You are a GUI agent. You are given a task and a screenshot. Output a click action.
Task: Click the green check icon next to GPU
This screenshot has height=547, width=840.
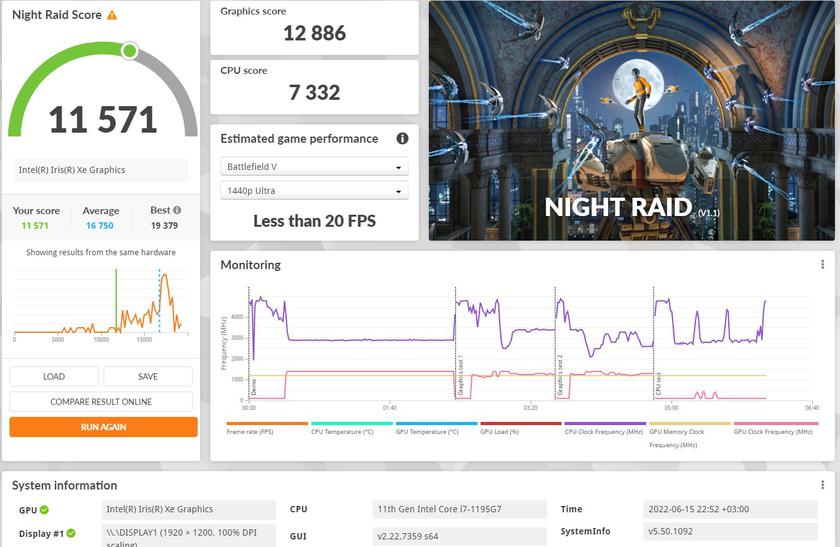click(x=44, y=510)
